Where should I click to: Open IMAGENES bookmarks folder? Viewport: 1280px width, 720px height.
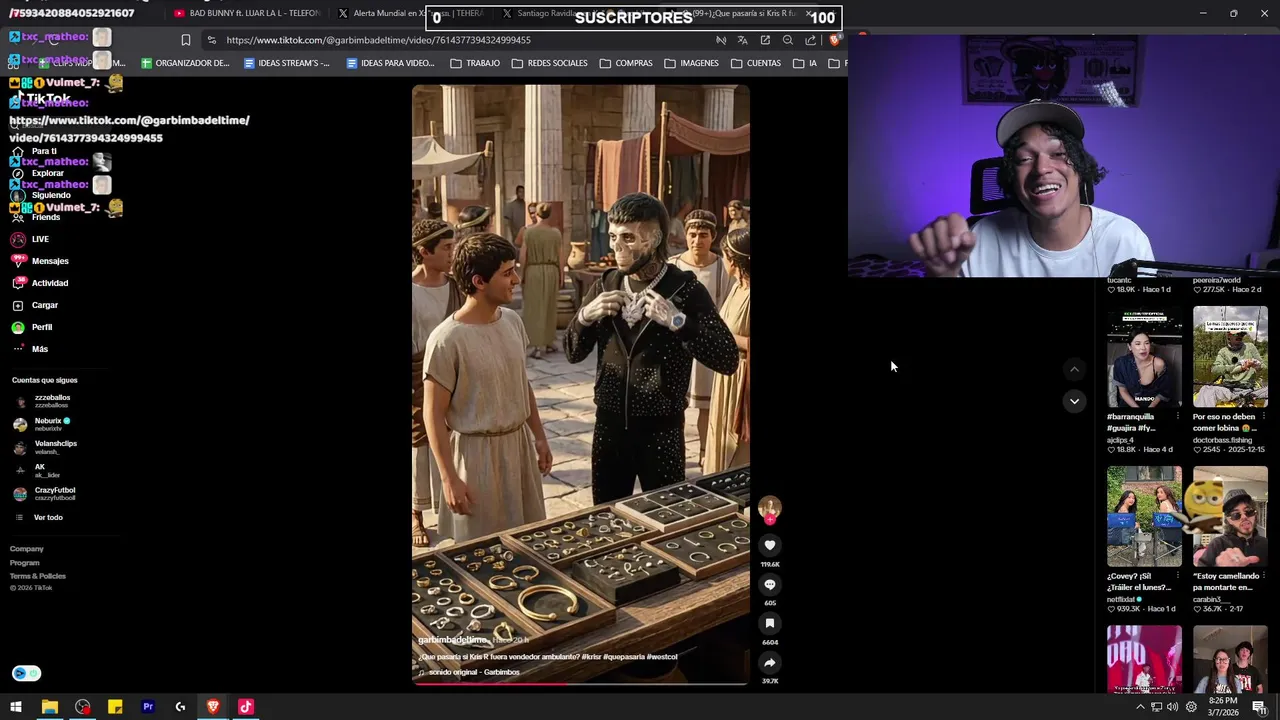point(691,63)
